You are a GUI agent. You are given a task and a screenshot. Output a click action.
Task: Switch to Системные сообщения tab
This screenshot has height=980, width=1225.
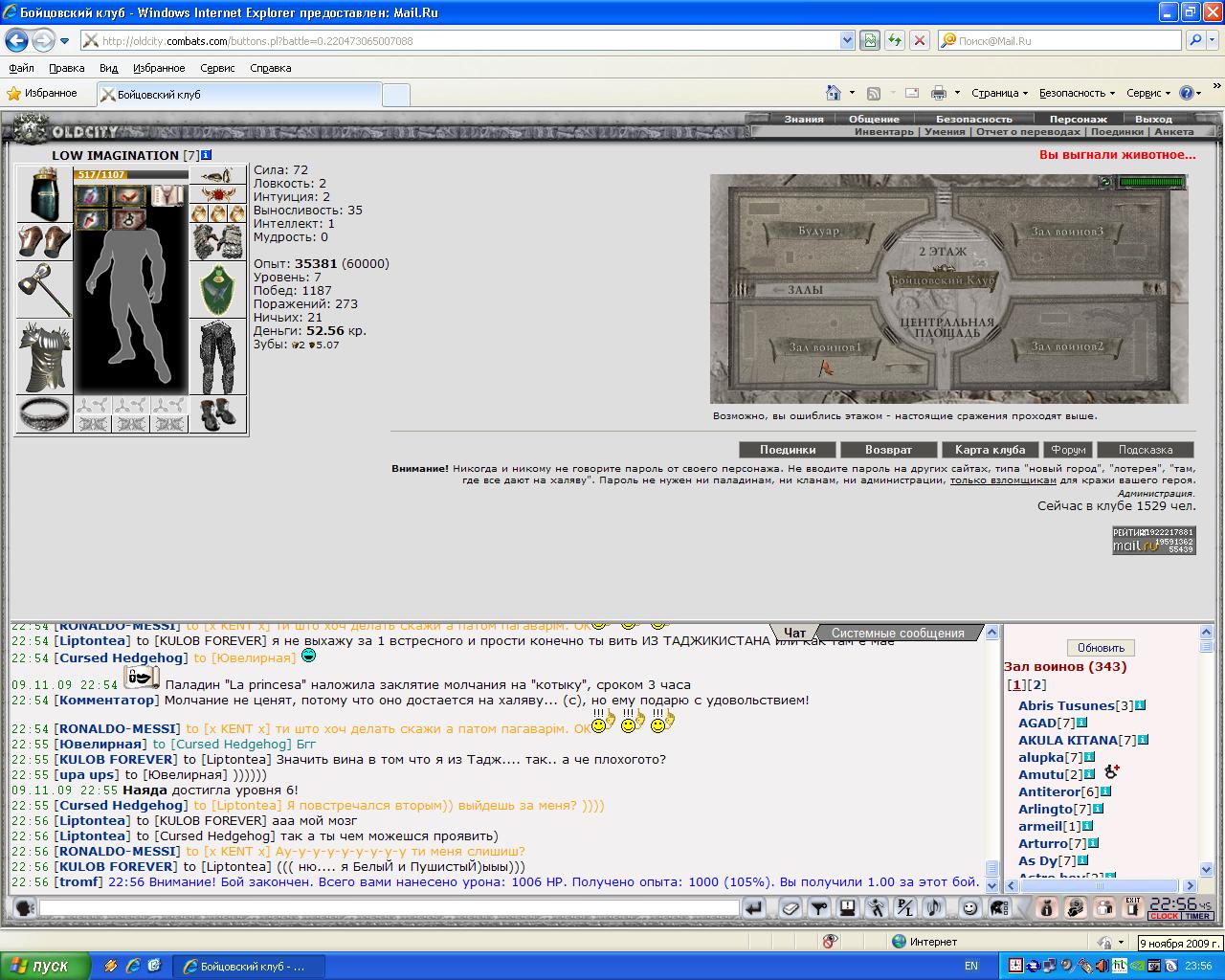click(x=898, y=633)
